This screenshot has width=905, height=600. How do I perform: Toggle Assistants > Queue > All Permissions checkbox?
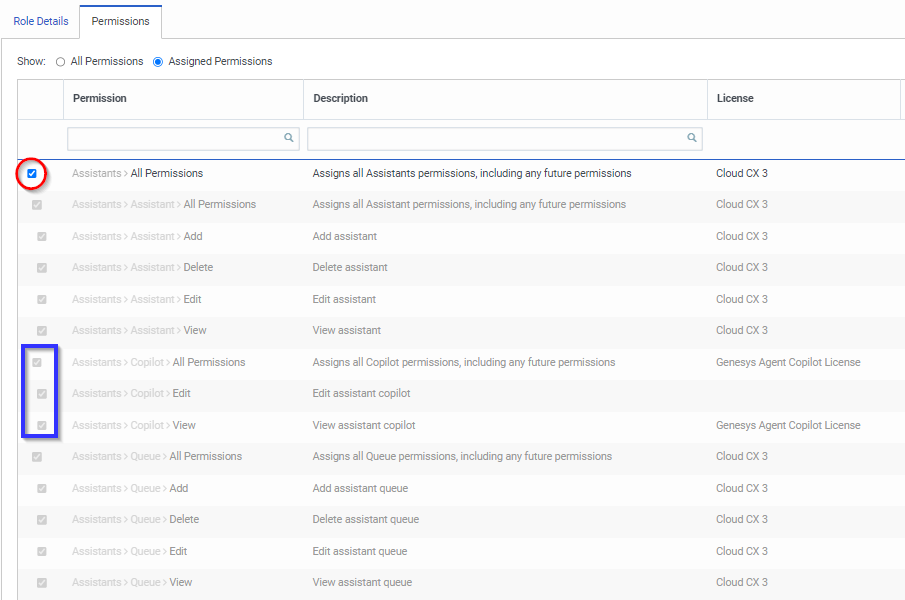[x=37, y=457]
